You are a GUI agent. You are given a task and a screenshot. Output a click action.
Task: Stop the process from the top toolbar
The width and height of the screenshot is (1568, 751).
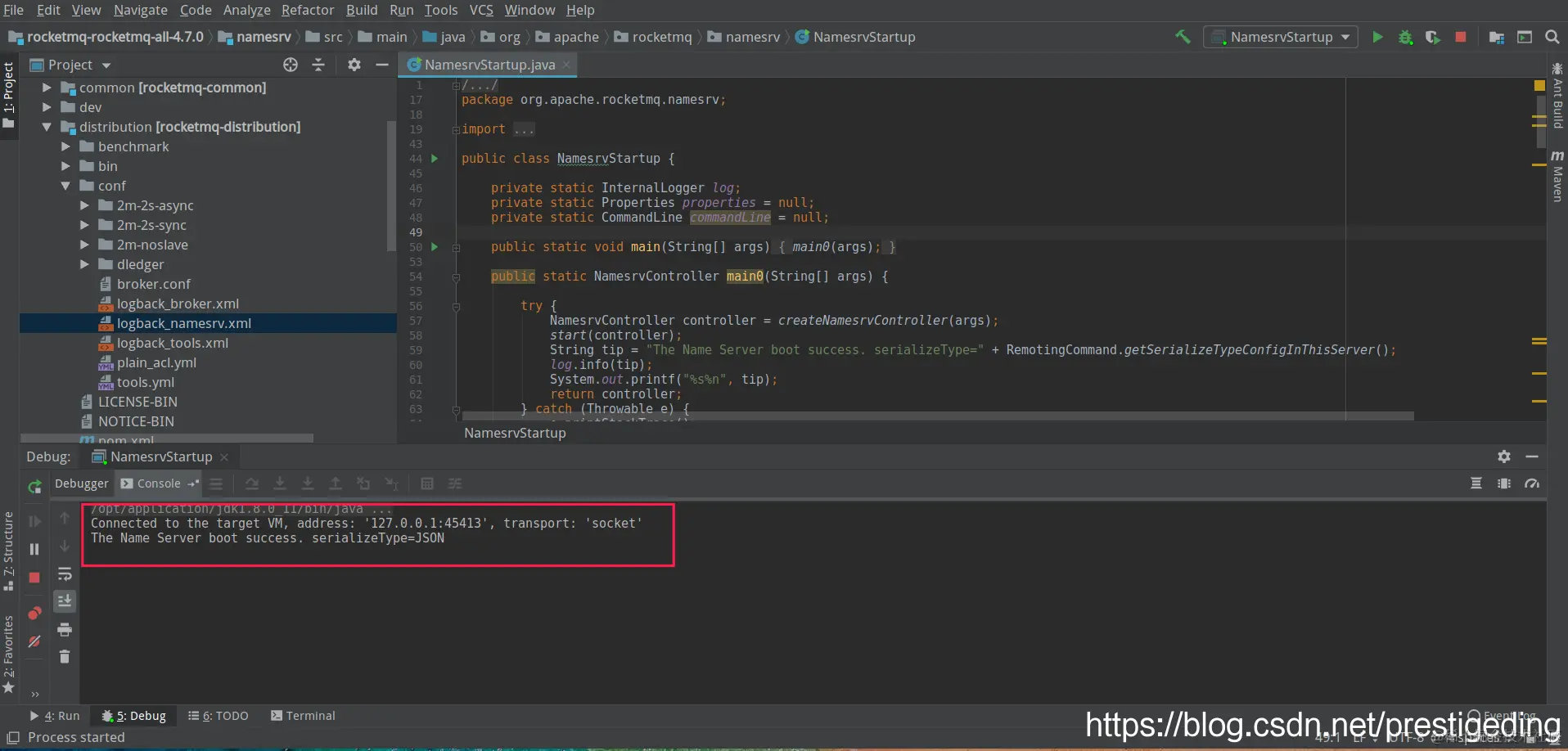pyautogui.click(x=1460, y=37)
